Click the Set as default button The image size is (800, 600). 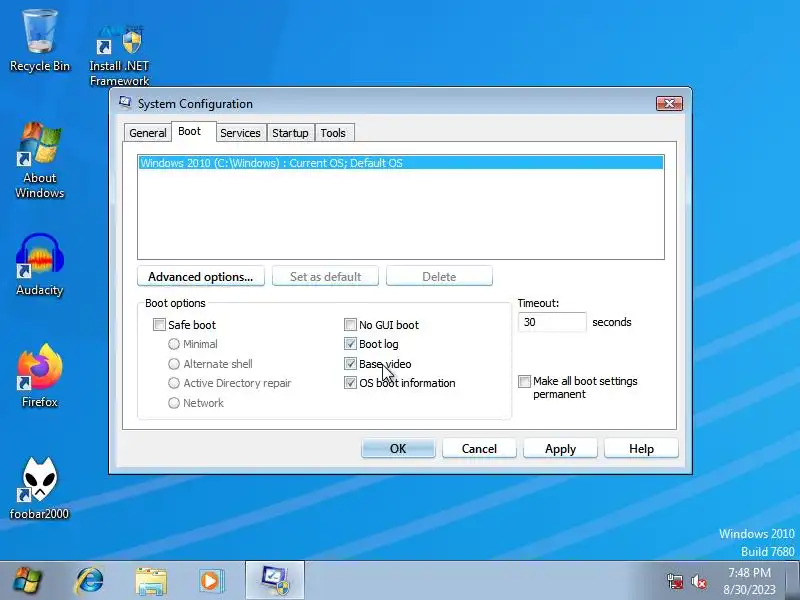pos(326,276)
